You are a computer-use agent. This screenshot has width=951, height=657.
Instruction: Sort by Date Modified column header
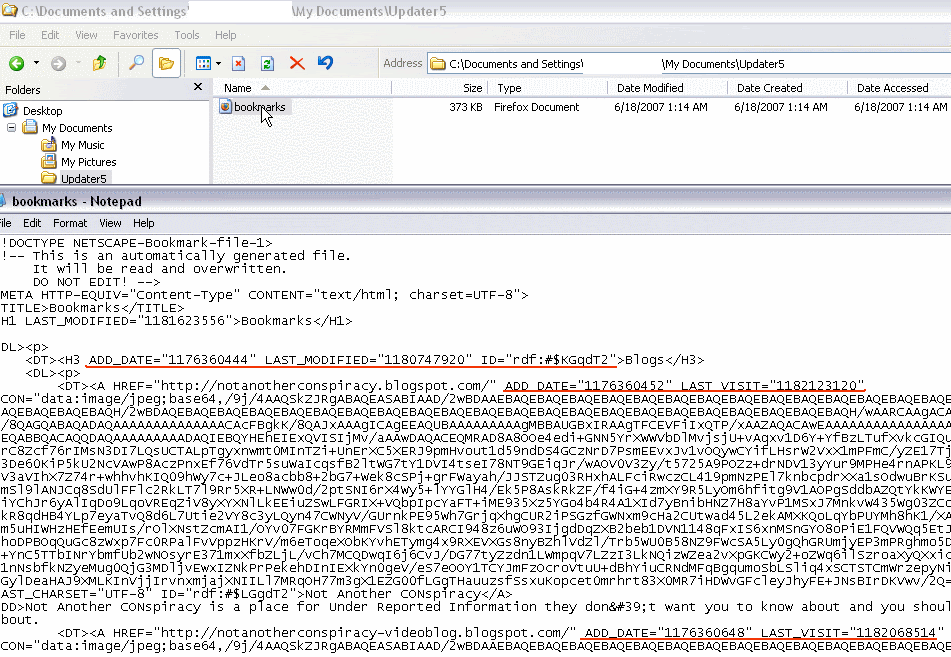coord(668,88)
